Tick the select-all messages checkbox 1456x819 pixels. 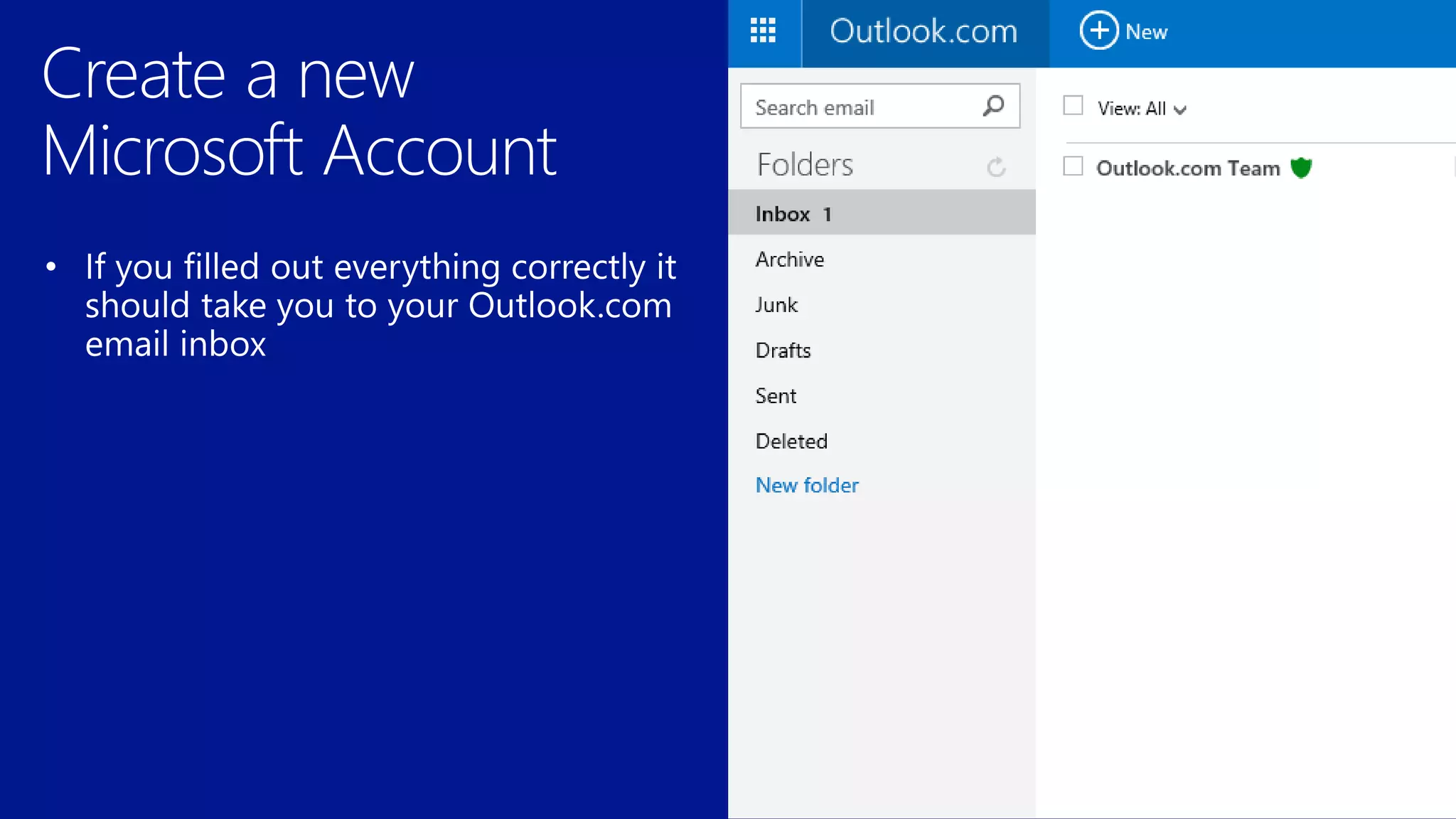click(1073, 106)
